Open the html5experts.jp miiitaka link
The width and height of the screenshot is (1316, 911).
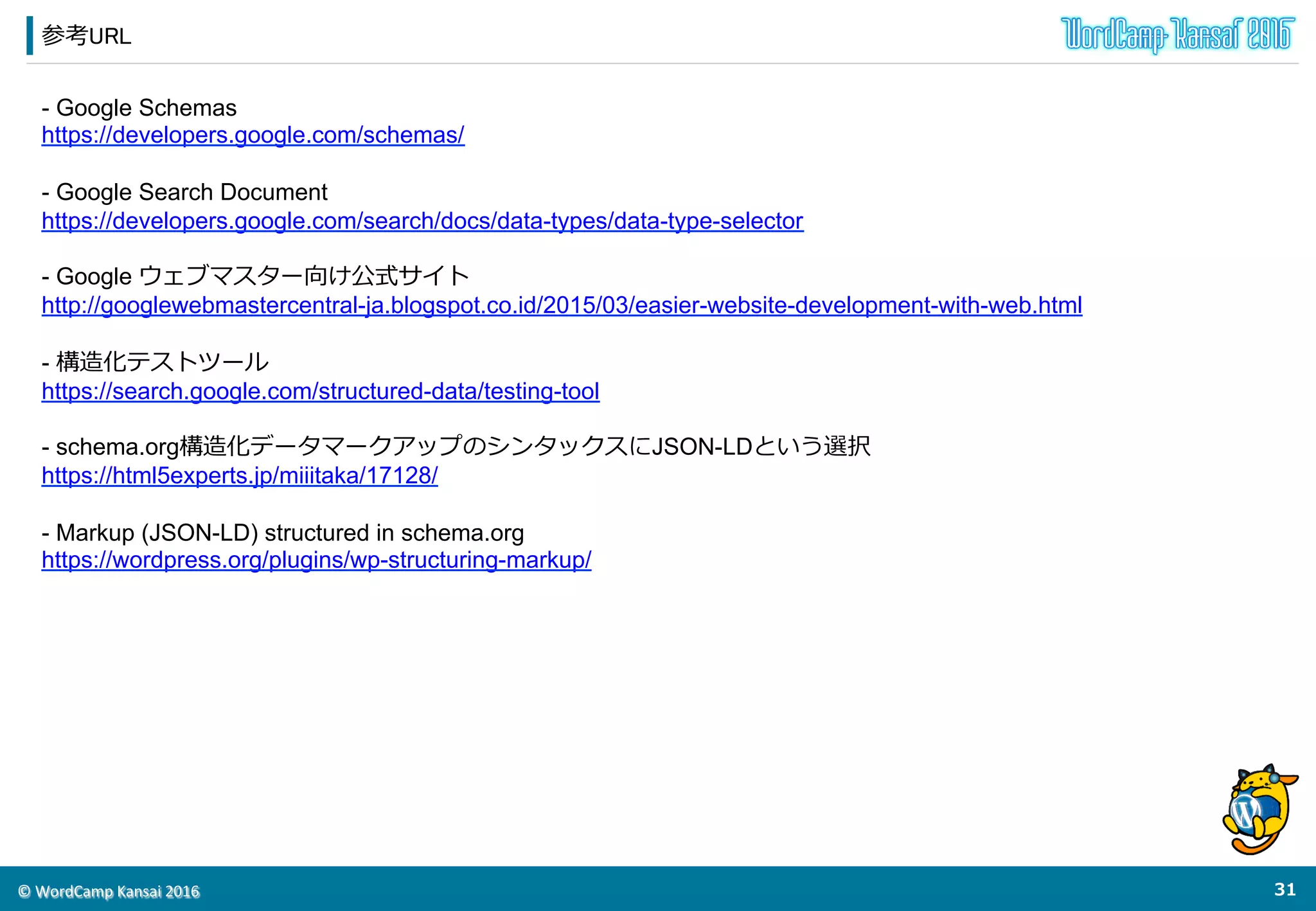(240, 476)
